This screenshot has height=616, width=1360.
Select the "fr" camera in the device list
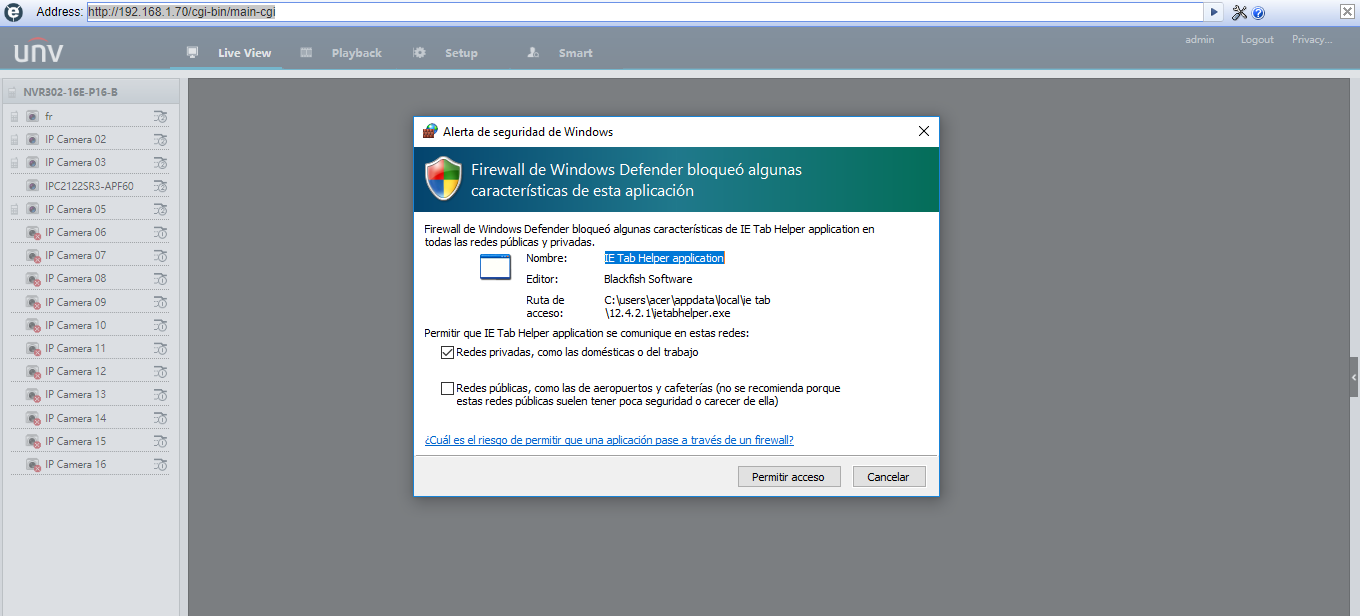pyautogui.click(x=48, y=116)
